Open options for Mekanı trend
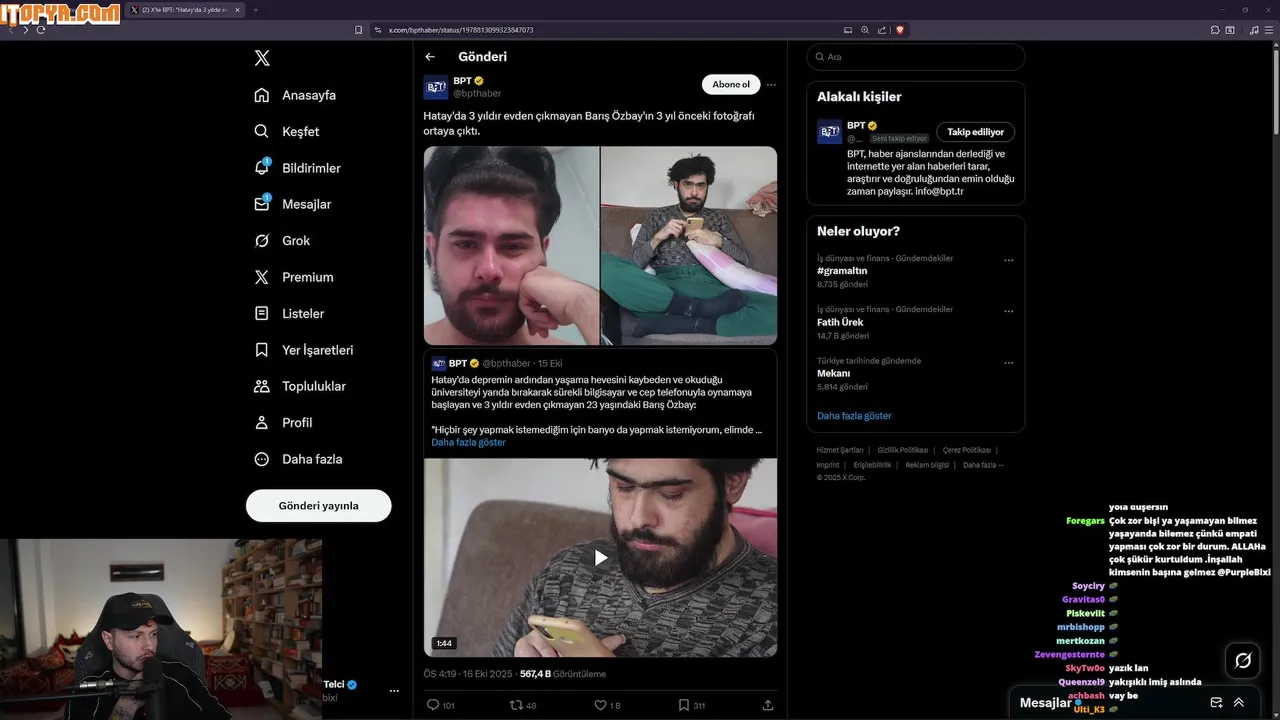The image size is (1280, 720). pyautogui.click(x=1008, y=363)
